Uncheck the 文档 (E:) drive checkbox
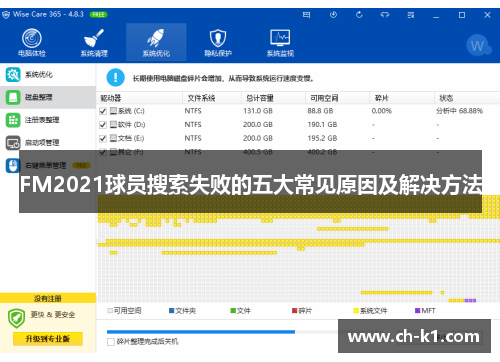Image resolution: width=500 pixels, height=362 pixels. (103, 138)
